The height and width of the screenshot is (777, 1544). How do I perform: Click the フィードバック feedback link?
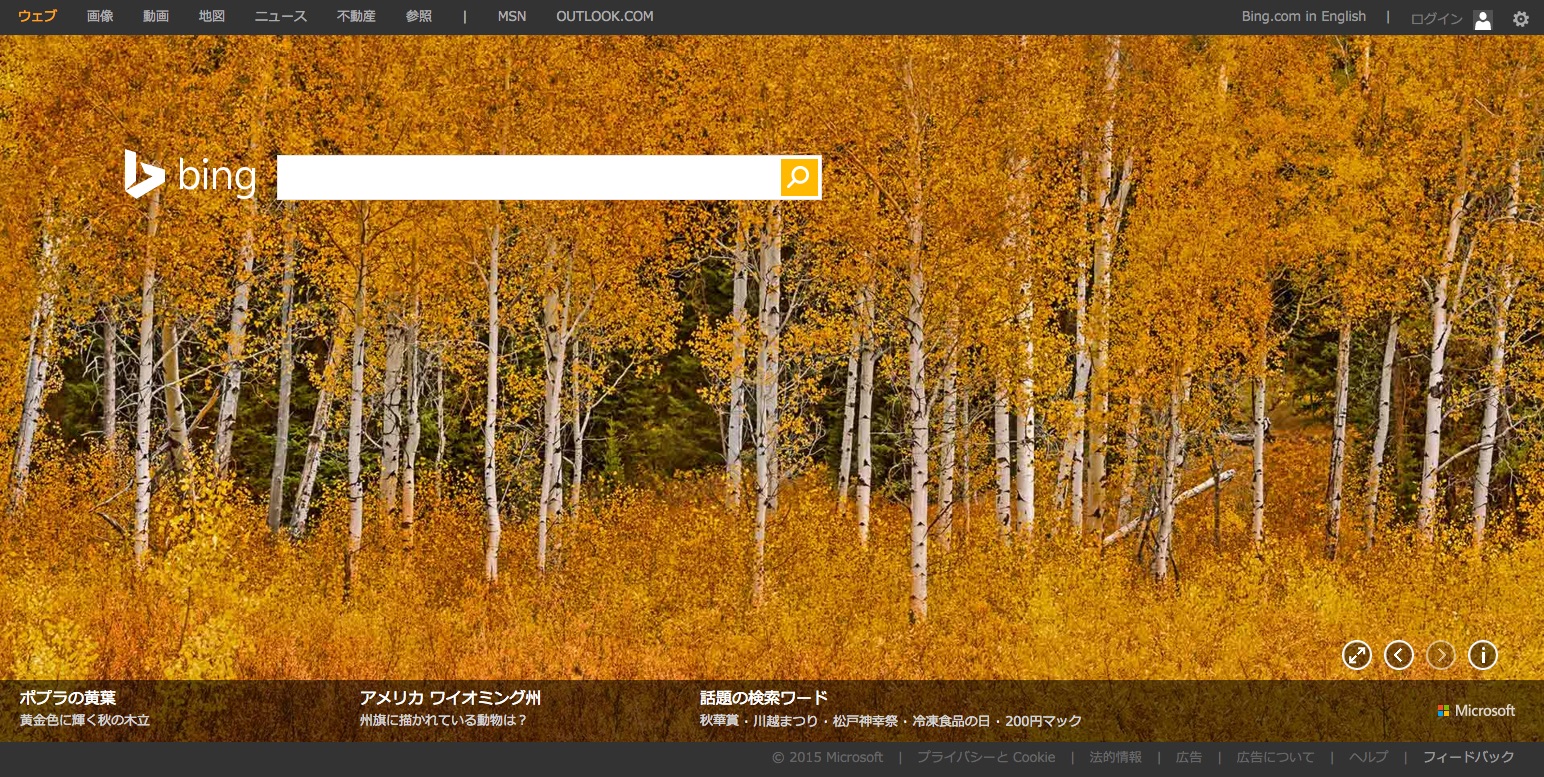(x=1468, y=757)
